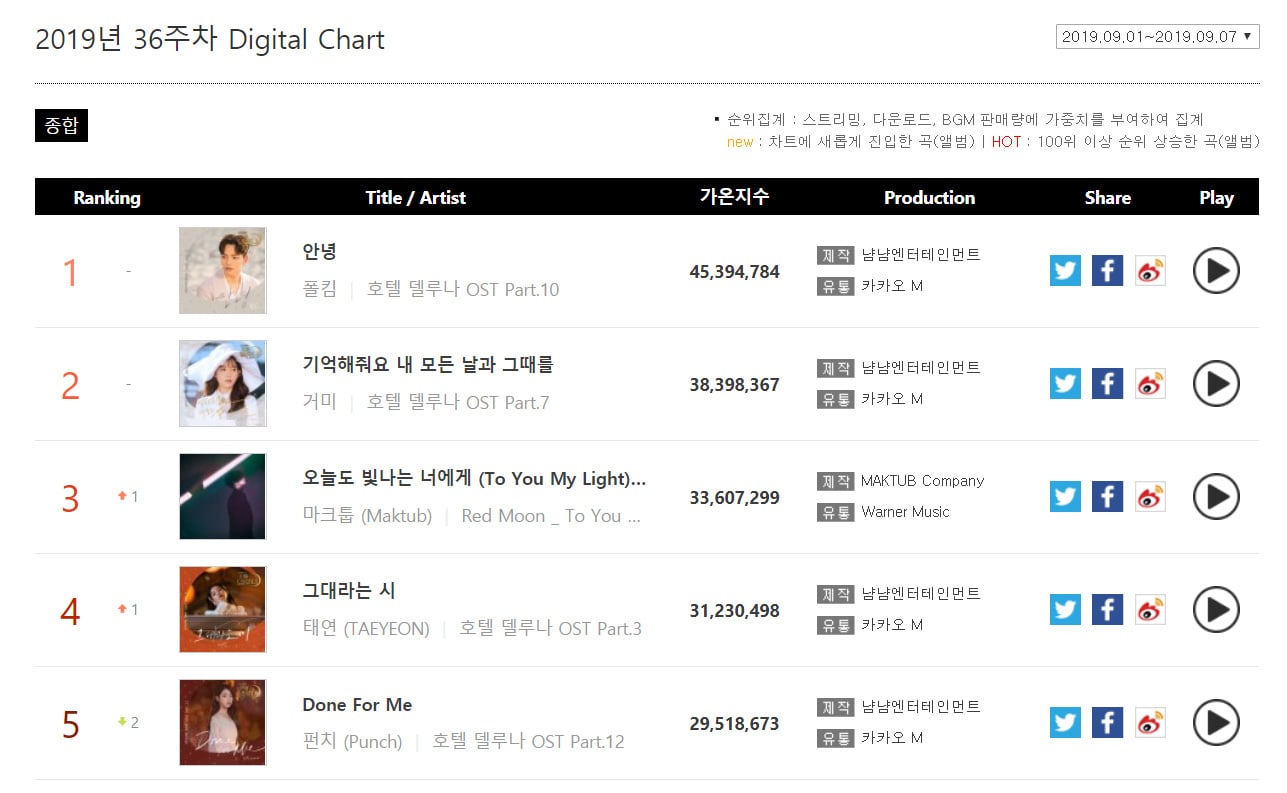Play Done For Me by Punch

pyautogui.click(x=1216, y=723)
